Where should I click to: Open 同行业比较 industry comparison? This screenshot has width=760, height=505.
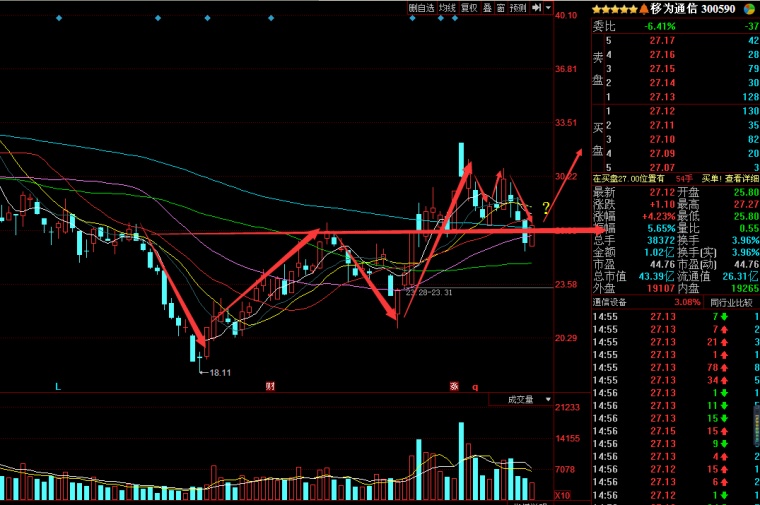(733, 302)
